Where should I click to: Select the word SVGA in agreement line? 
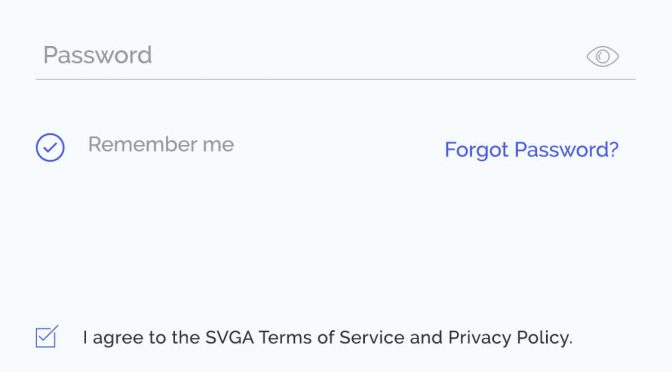(x=229, y=338)
